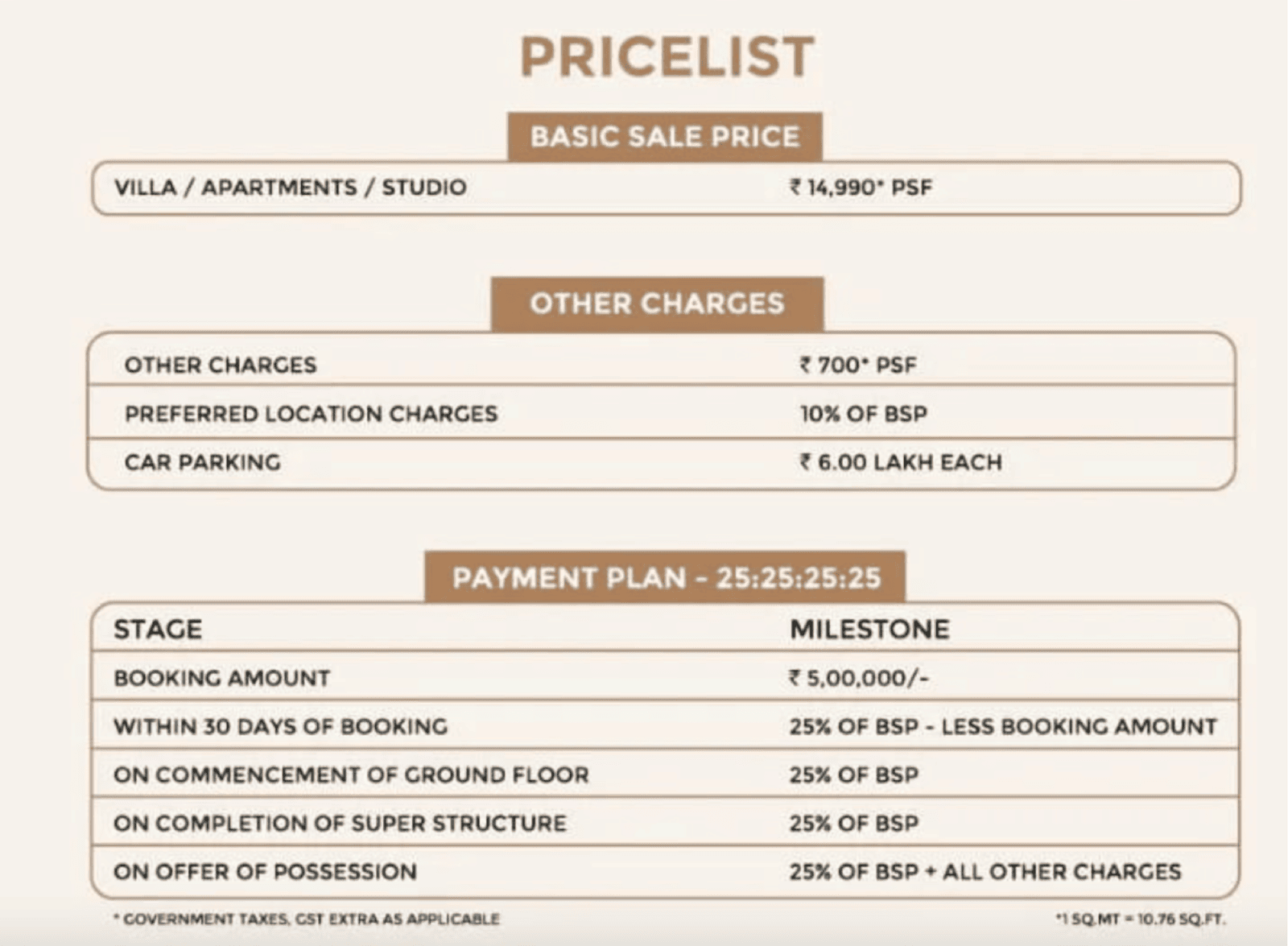Click the Other Charges header banner
The height and width of the screenshot is (946, 1288).
point(658,304)
